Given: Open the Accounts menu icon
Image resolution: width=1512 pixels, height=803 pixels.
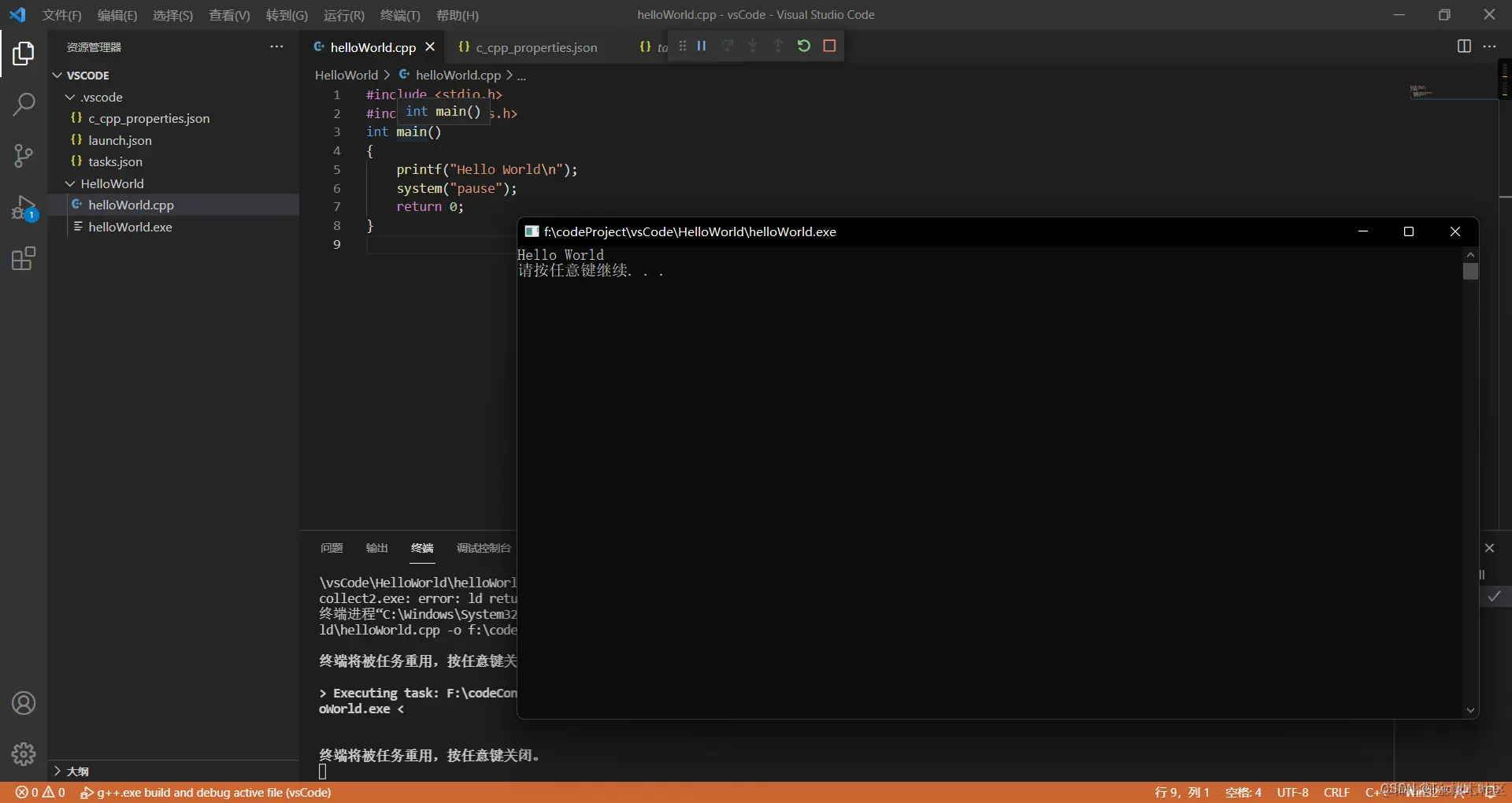Looking at the screenshot, I should (24, 703).
